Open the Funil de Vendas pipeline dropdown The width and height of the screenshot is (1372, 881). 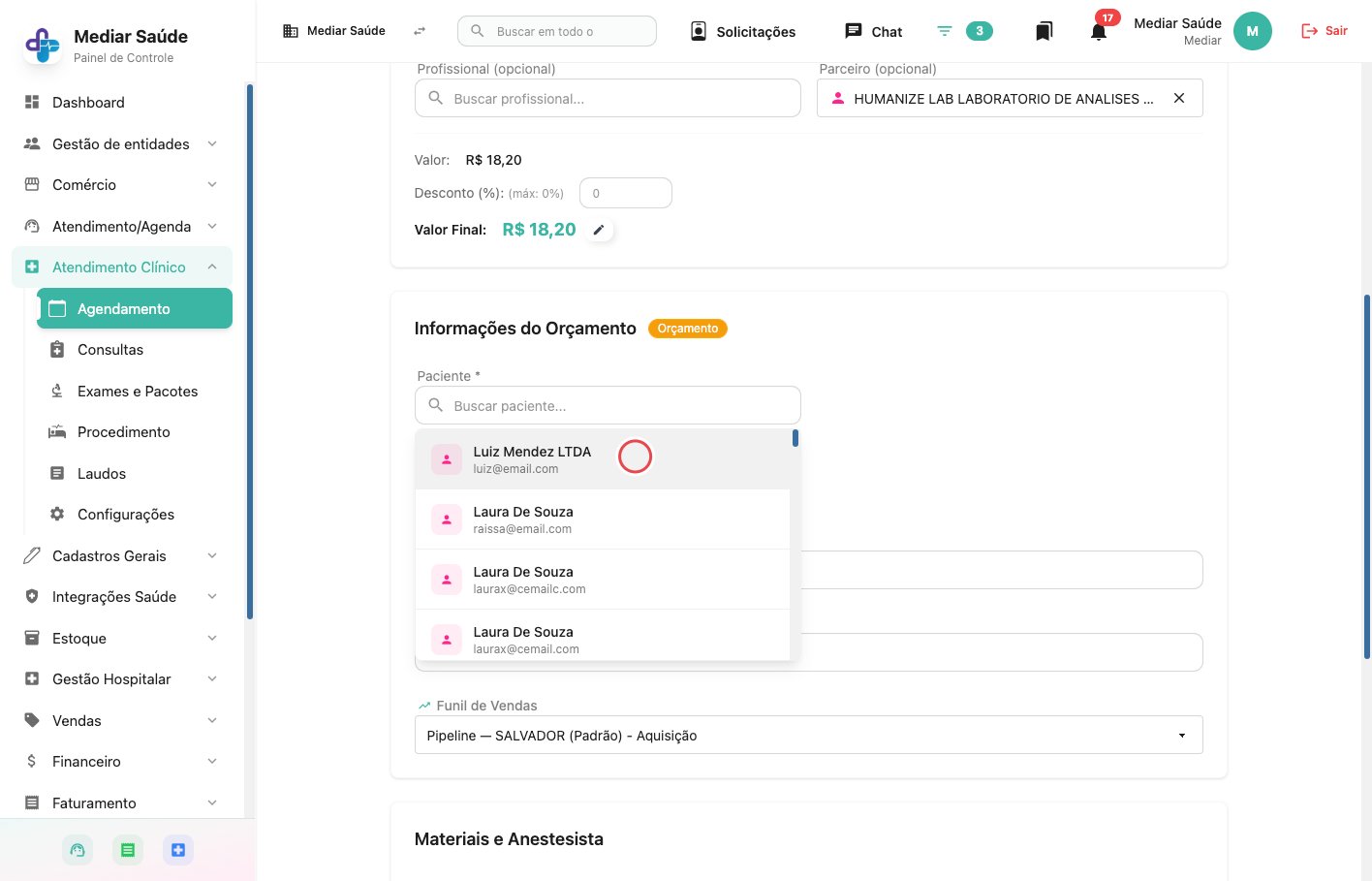809,735
